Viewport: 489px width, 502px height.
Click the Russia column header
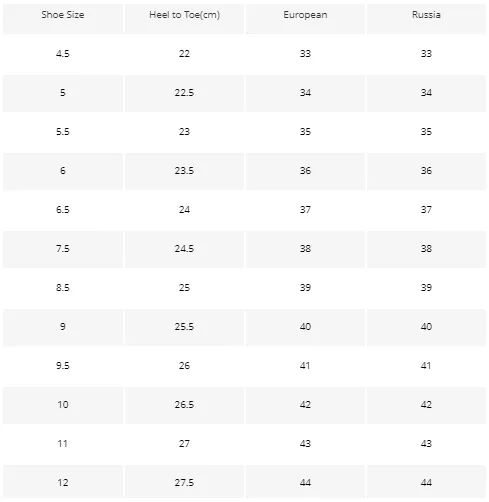click(x=426, y=15)
